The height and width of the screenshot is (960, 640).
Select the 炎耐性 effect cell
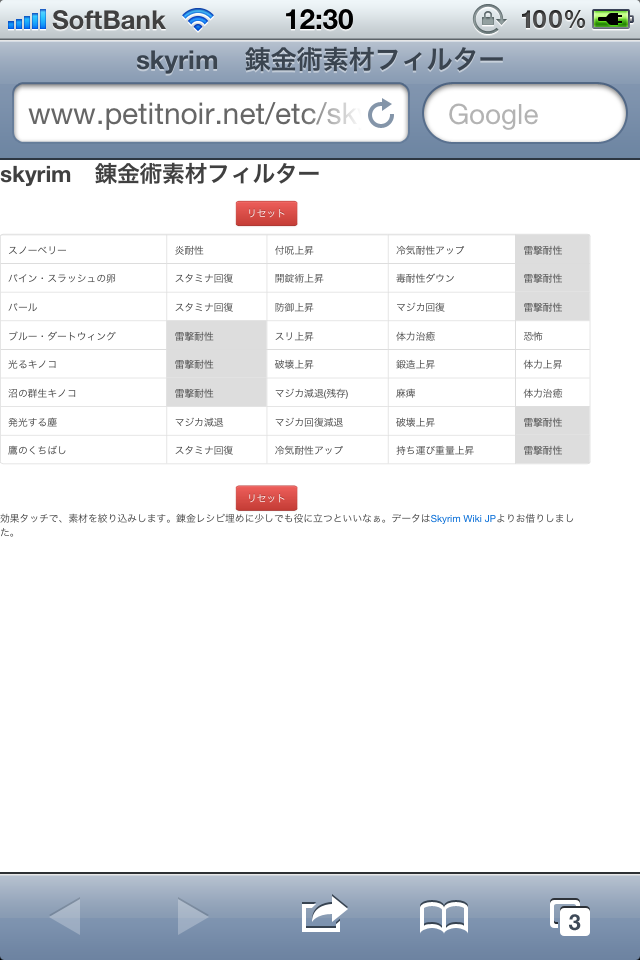pyautogui.click(x=217, y=250)
